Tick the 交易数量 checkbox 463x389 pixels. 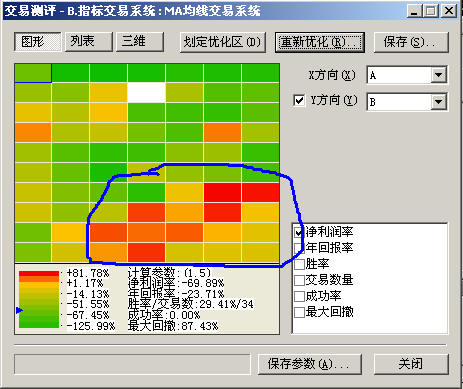point(299,280)
